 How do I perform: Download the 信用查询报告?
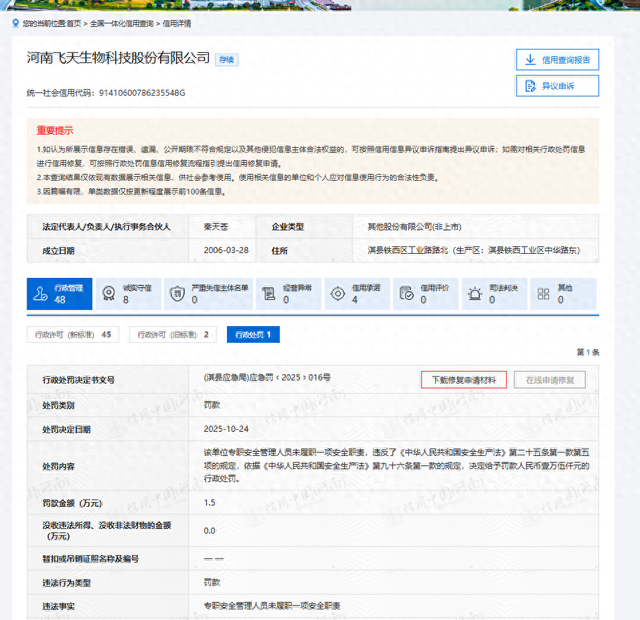pyautogui.click(x=557, y=60)
